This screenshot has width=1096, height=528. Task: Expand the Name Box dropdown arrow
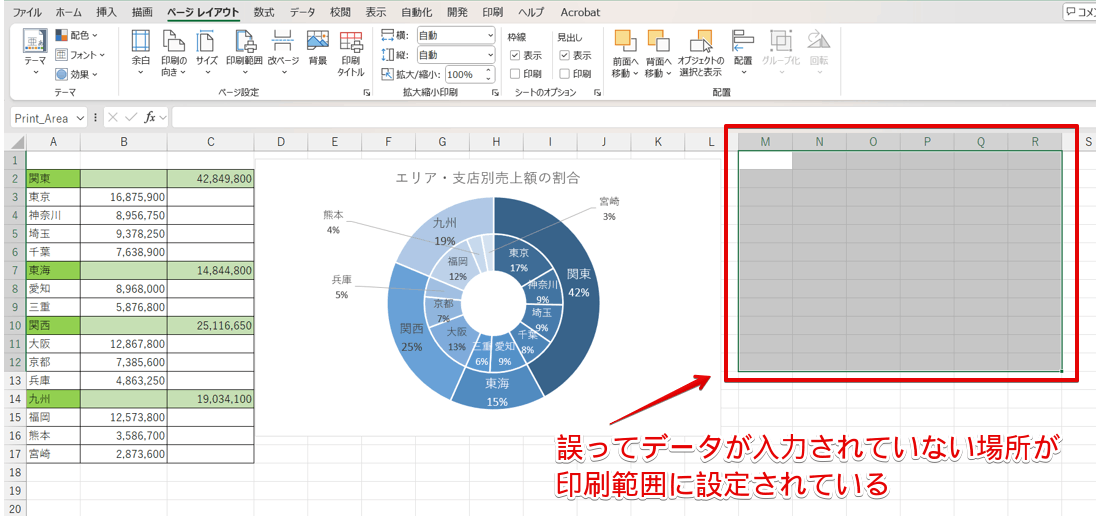80,117
